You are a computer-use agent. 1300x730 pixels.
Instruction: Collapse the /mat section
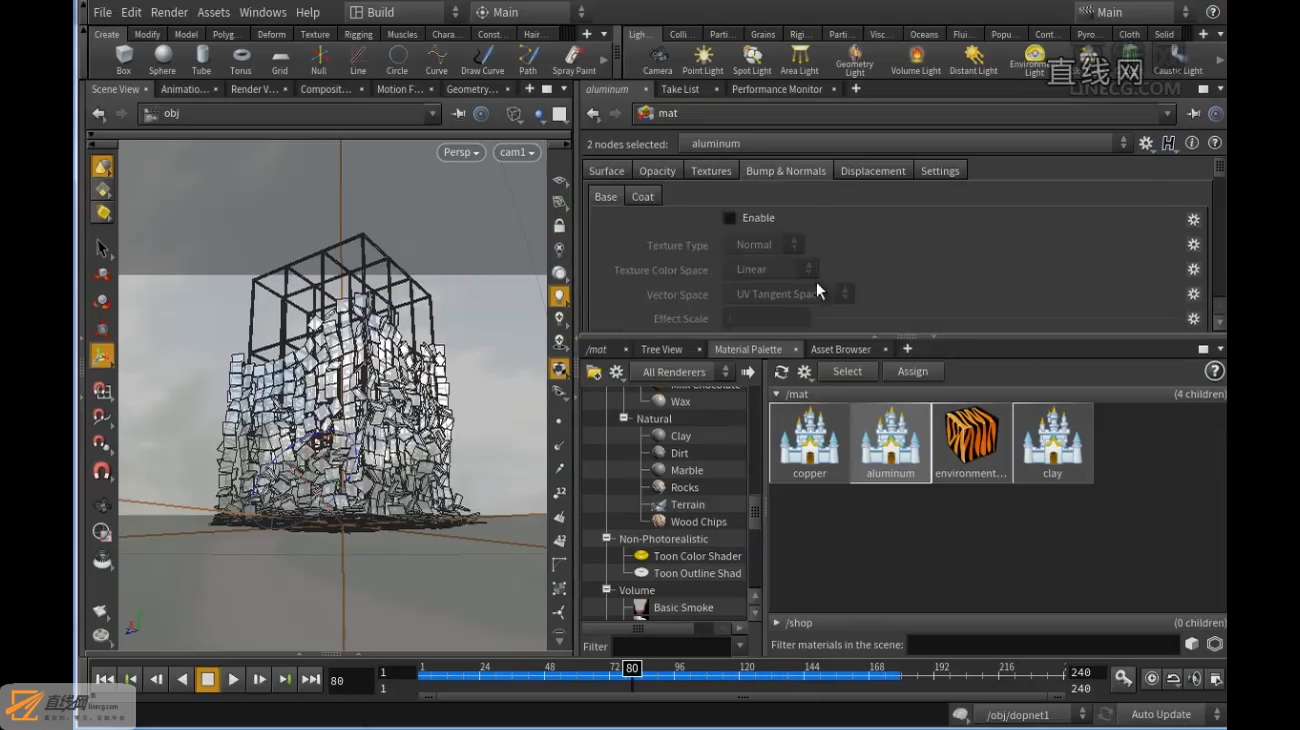[x=777, y=394]
